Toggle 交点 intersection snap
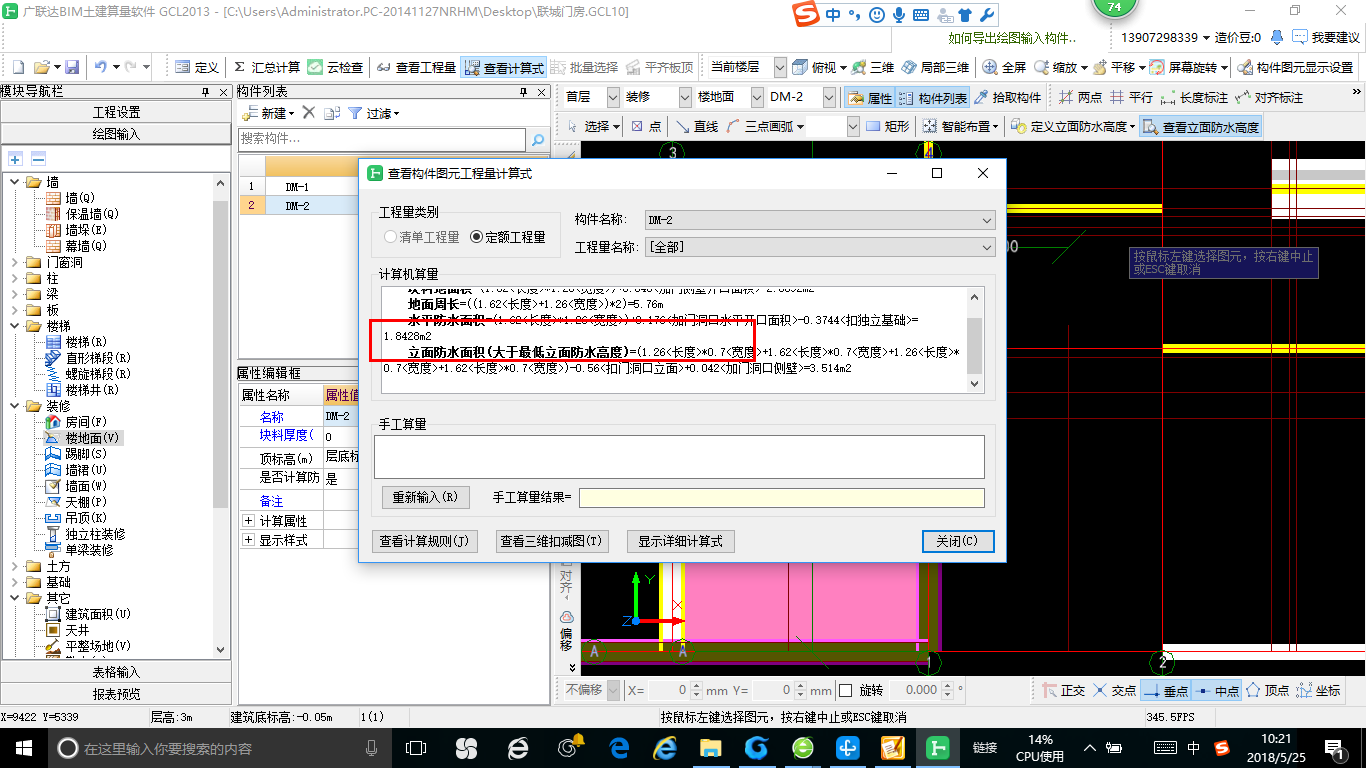This screenshot has width=1366, height=768. coord(1114,690)
